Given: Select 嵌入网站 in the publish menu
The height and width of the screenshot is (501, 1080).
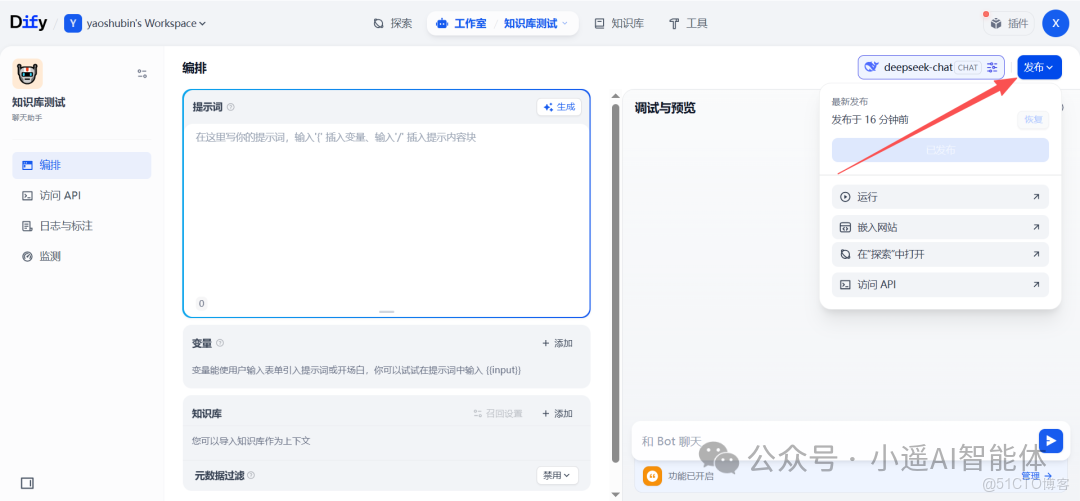Looking at the screenshot, I should [940, 227].
